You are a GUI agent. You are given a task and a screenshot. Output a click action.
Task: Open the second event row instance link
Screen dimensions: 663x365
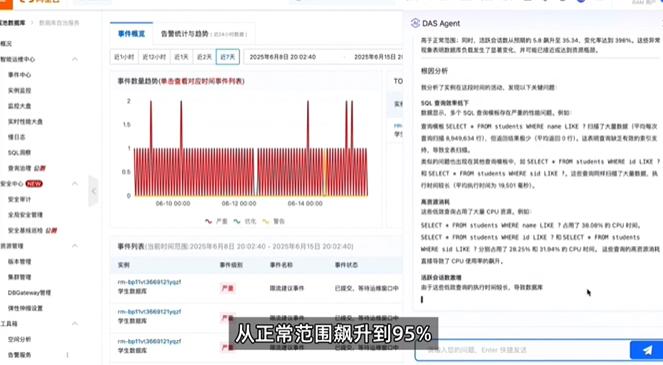(x=149, y=312)
